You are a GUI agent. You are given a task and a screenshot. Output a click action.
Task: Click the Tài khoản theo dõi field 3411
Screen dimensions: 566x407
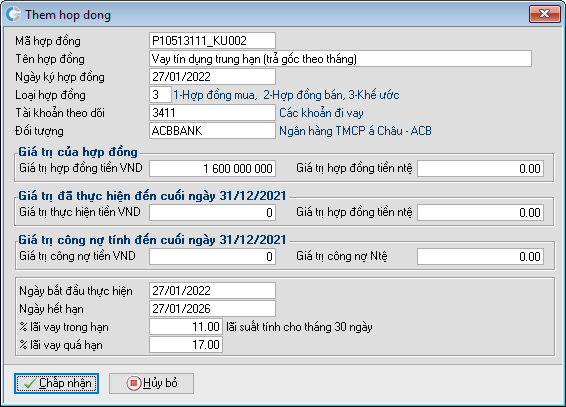tap(212, 113)
